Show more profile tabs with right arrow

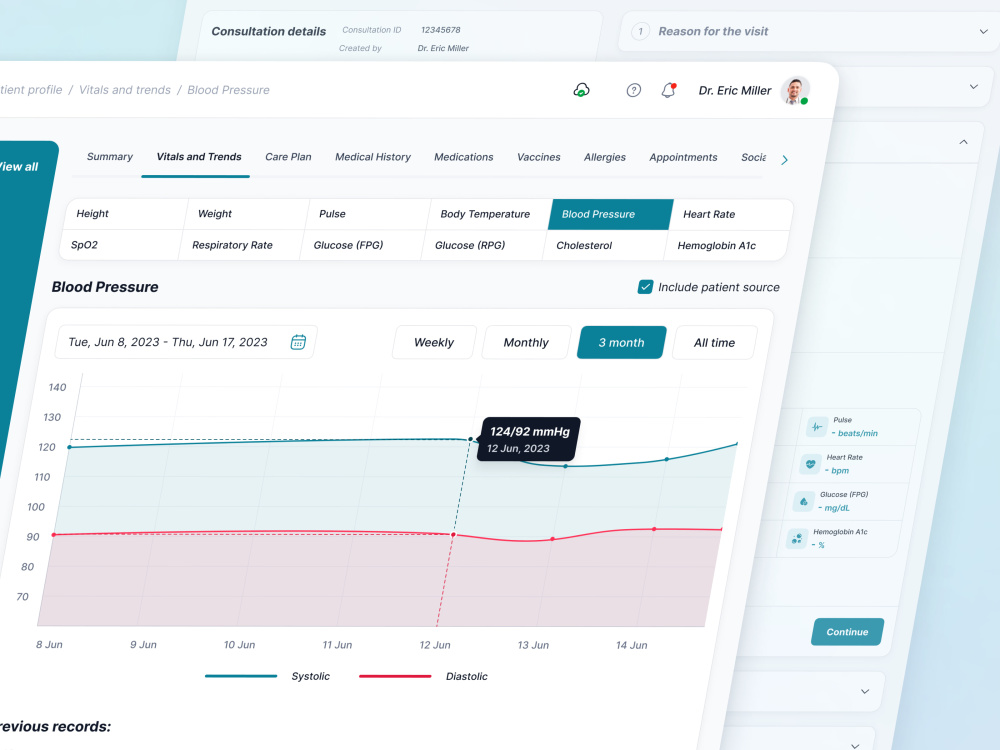pyautogui.click(x=784, y=160)
